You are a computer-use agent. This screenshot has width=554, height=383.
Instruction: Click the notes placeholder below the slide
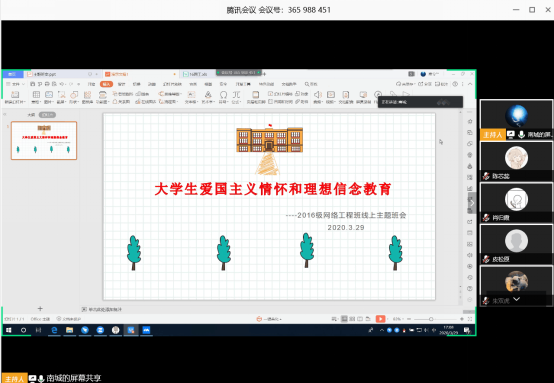pyautogui.click(x=102, y=310)
